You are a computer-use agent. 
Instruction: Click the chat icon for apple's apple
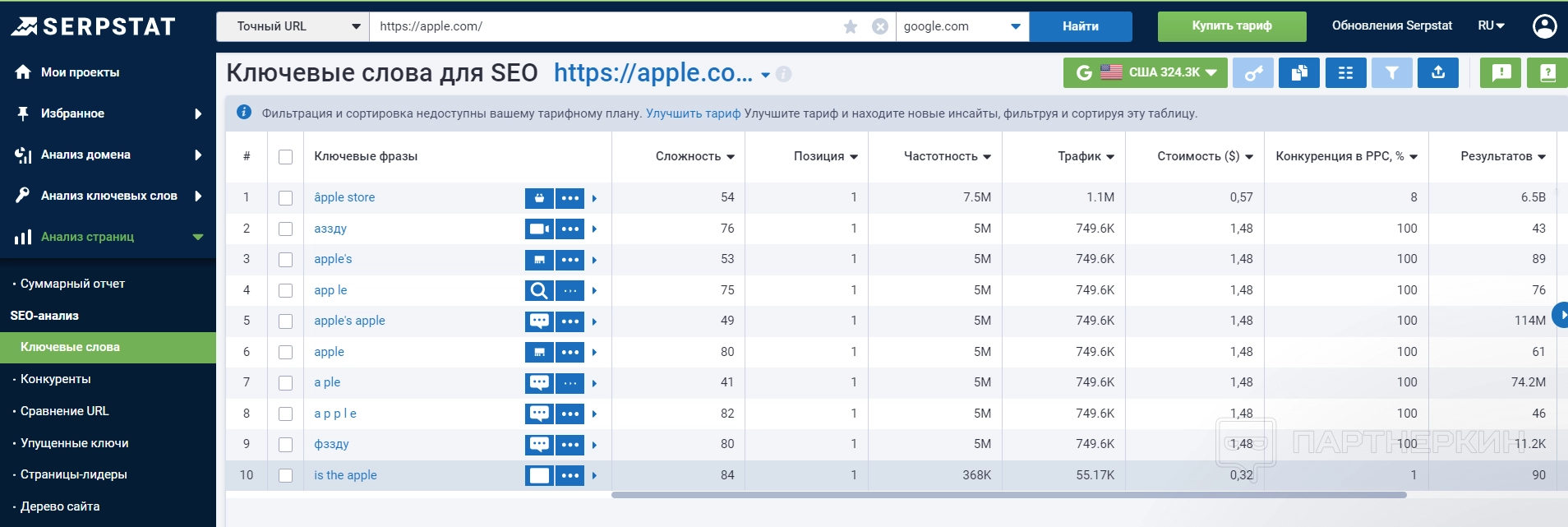539,321
